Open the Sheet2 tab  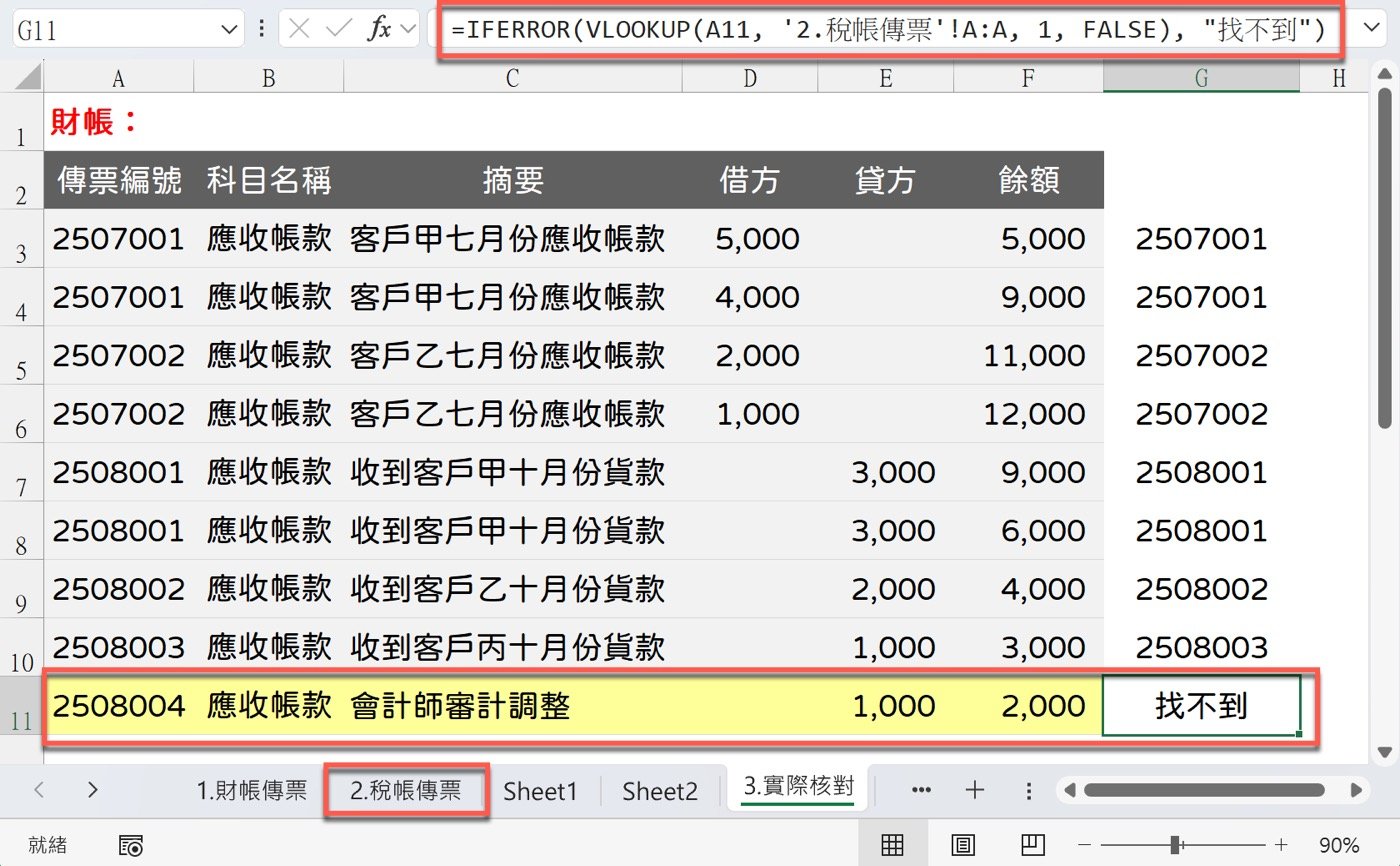coord(660,791)
